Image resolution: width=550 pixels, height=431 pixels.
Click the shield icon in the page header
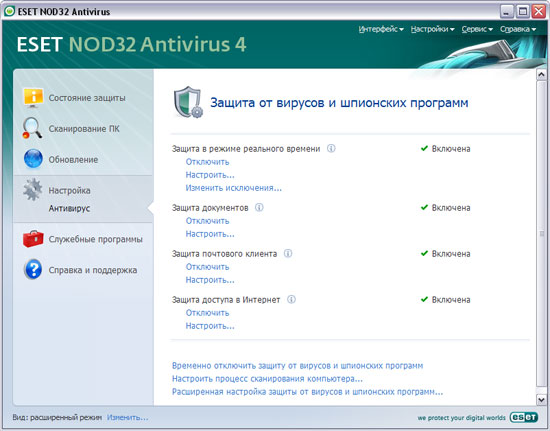point(188,102)
